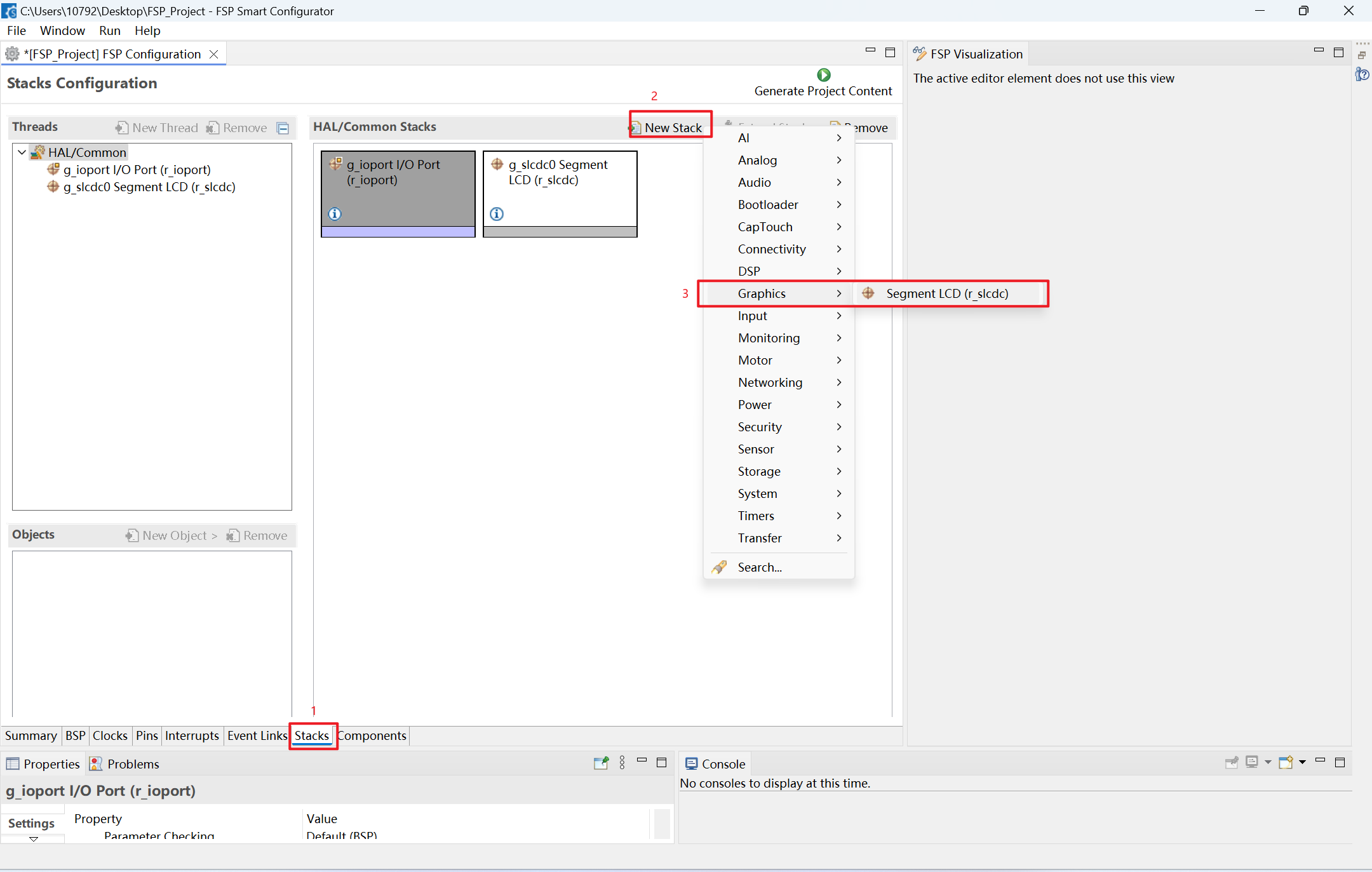Expand the Settings section arrow in Properties
The height and width of the screenshot is (872, 1372).
[x=34, y=839]
